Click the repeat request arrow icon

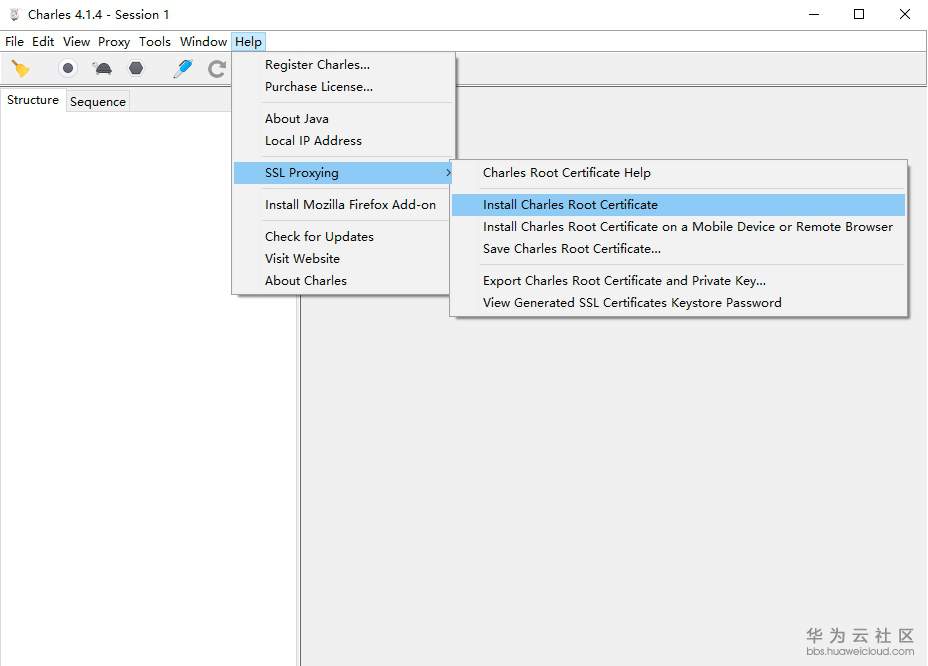(217, 69)
